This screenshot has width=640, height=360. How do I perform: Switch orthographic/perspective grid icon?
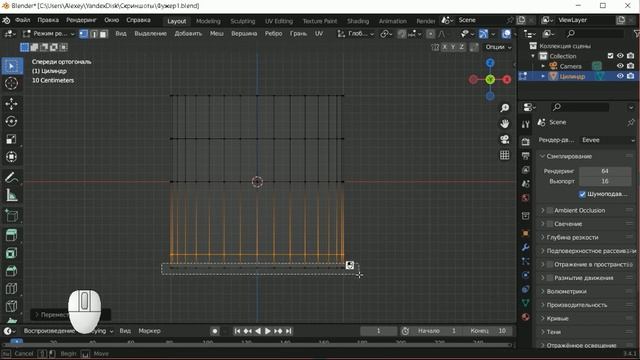[504, 155]
